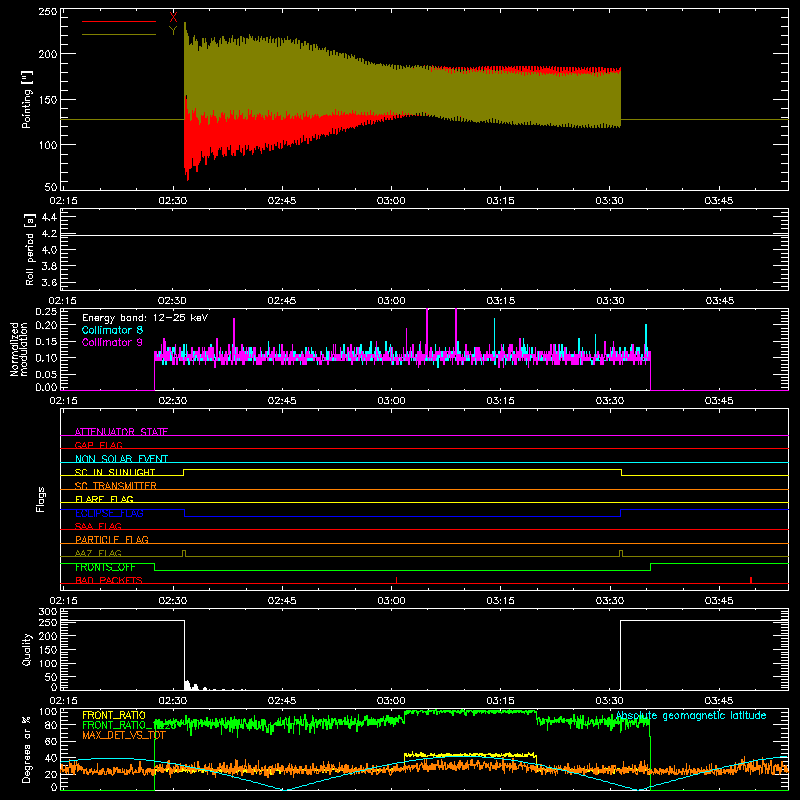This screenshot has width=800, height=800.
Task: Click the NON_SOLAR_EVENT flag label
Action: pyautogui.click(x=121, y=459)
